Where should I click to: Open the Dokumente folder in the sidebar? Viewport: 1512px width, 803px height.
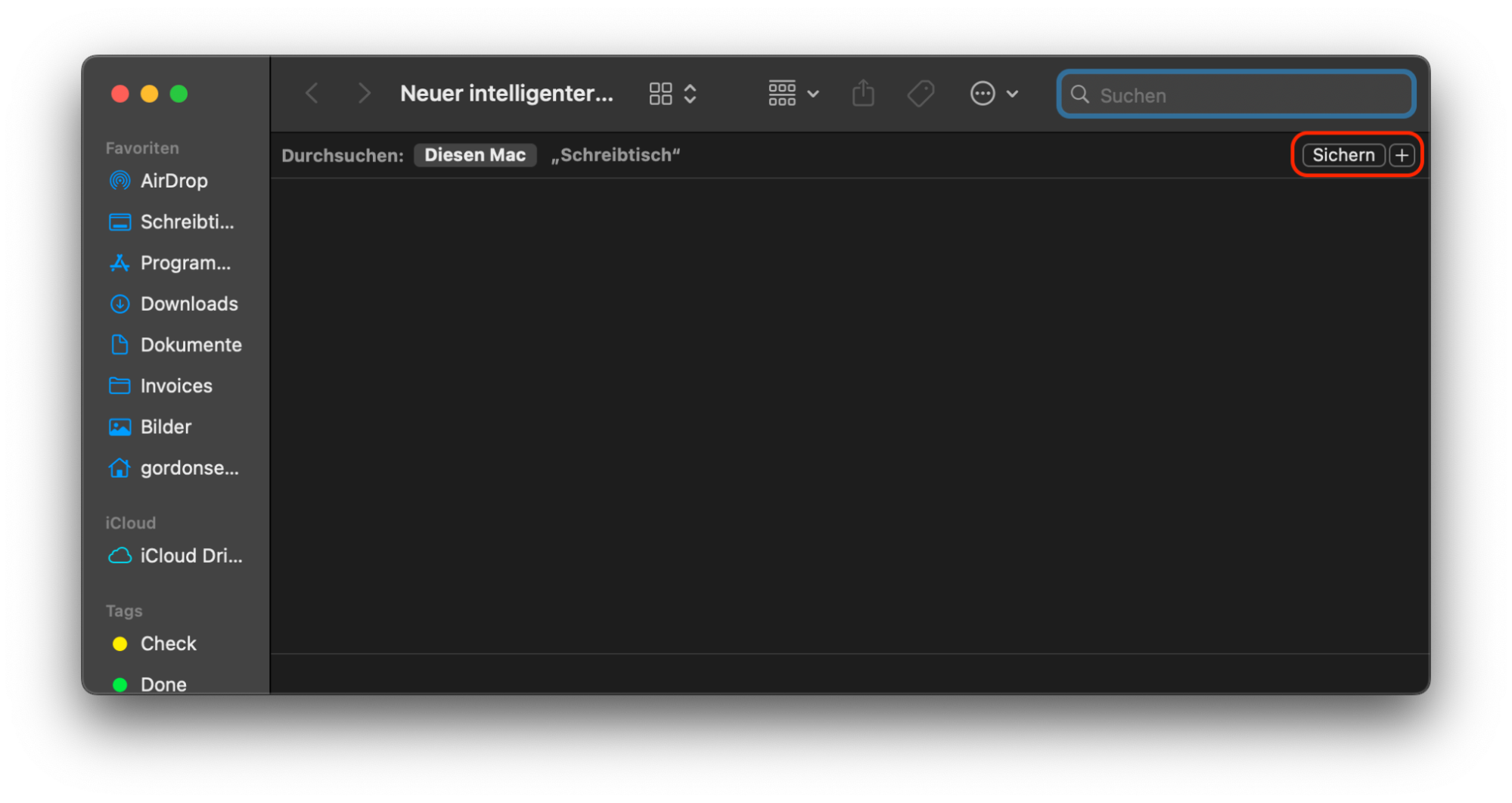(192, 345)
